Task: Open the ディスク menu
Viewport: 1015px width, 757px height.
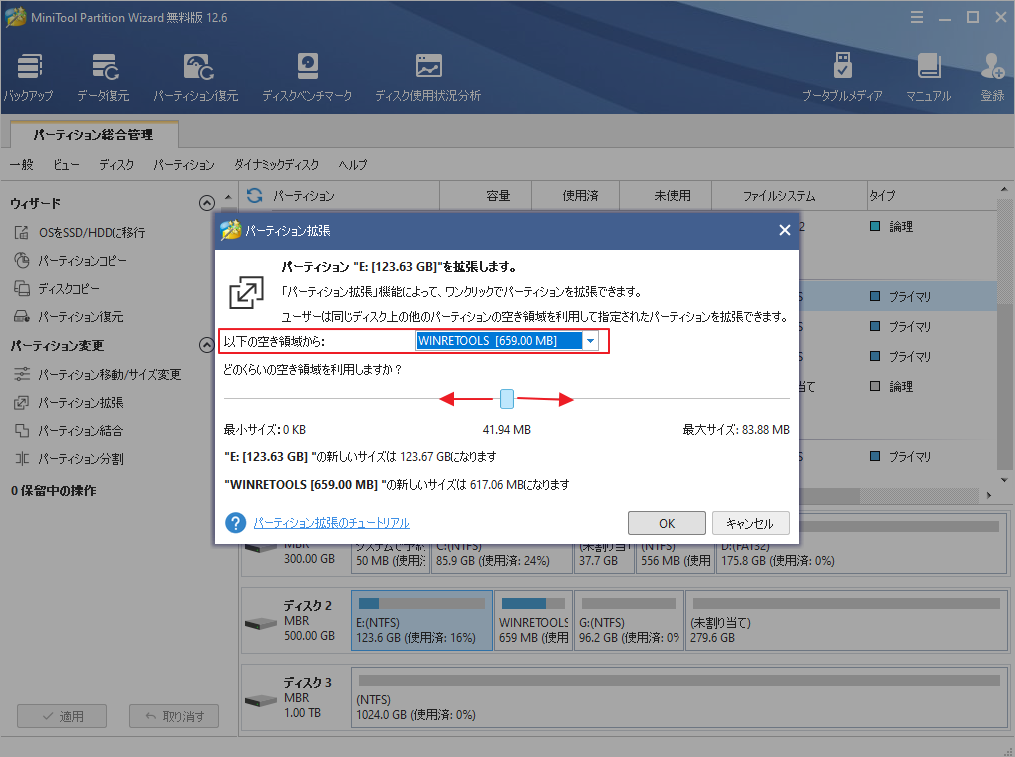Action: [x=117, y=164]
